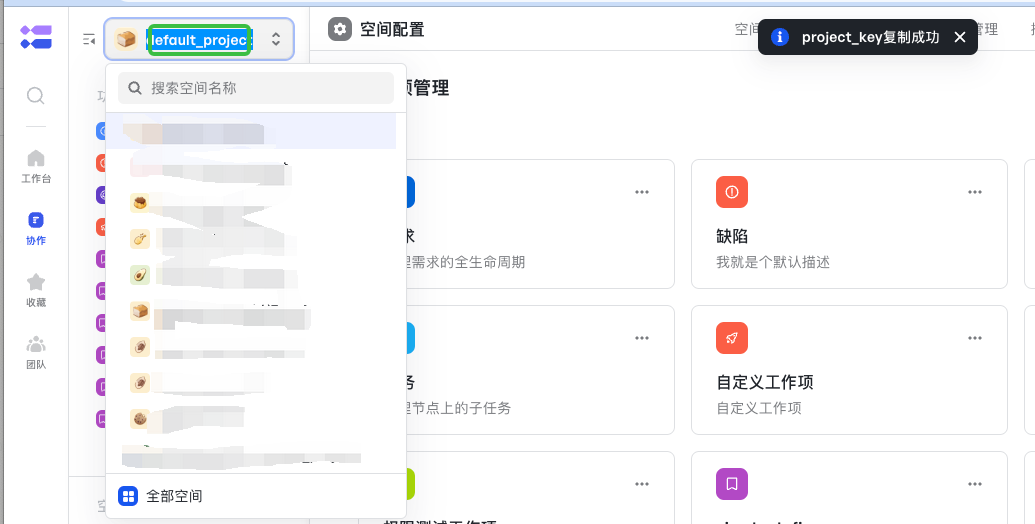Click bread emoji in space selector box
The width and height of the screenshot is (1035, 524).
point(125,40)
